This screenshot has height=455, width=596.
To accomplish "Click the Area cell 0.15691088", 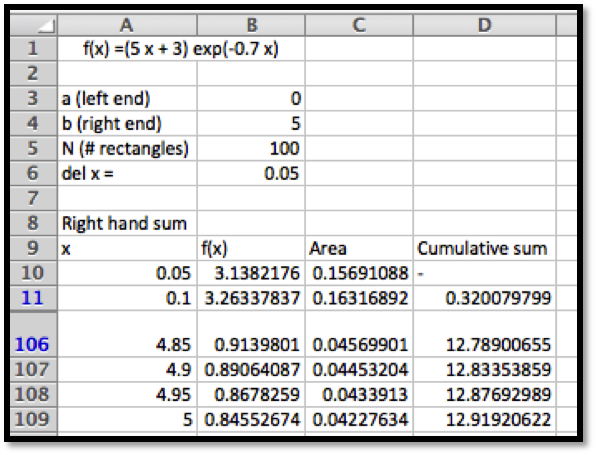I will pyautogui.click(x=359, y=273).
